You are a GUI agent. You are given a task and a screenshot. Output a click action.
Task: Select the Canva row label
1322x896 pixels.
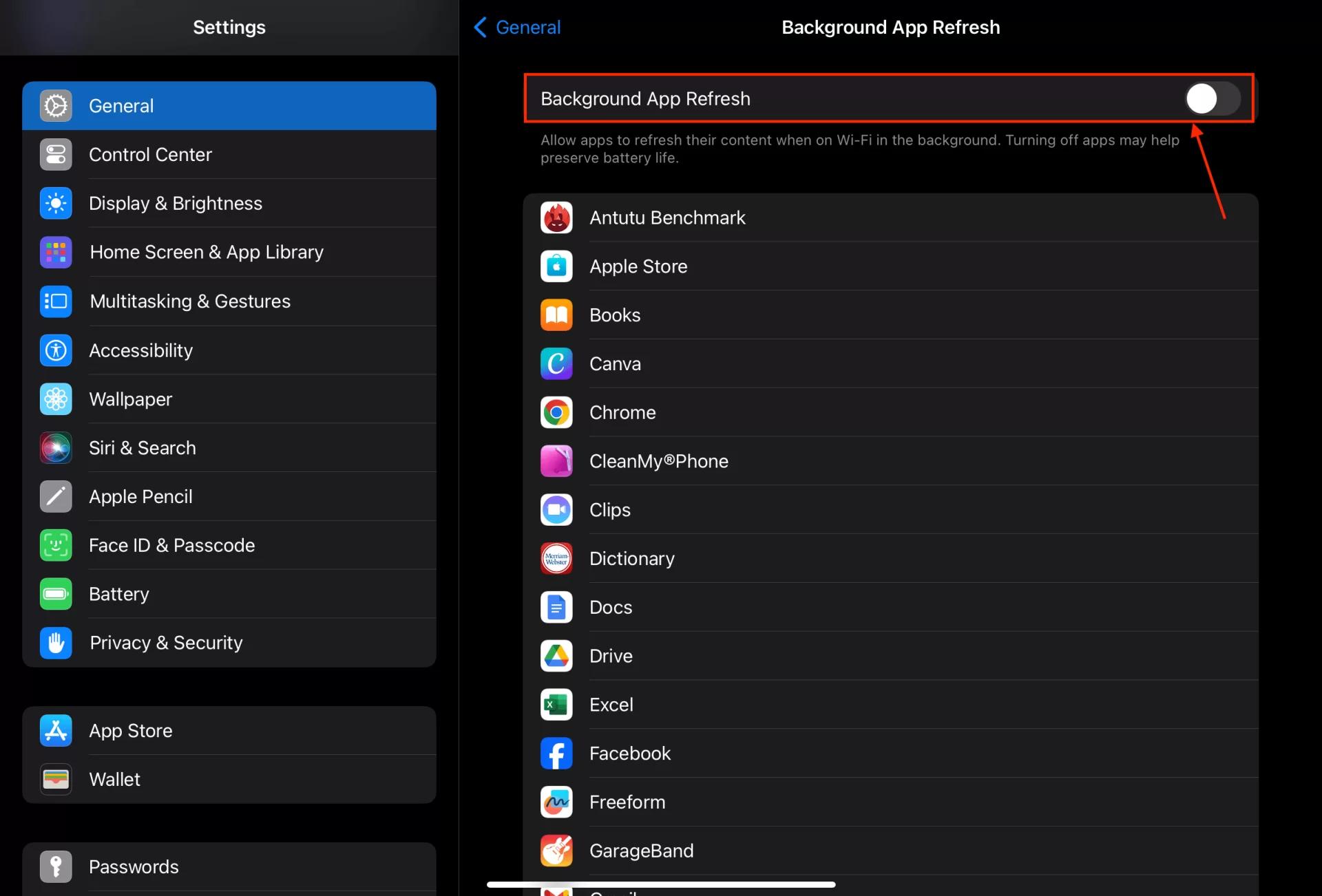click(615, 364)
